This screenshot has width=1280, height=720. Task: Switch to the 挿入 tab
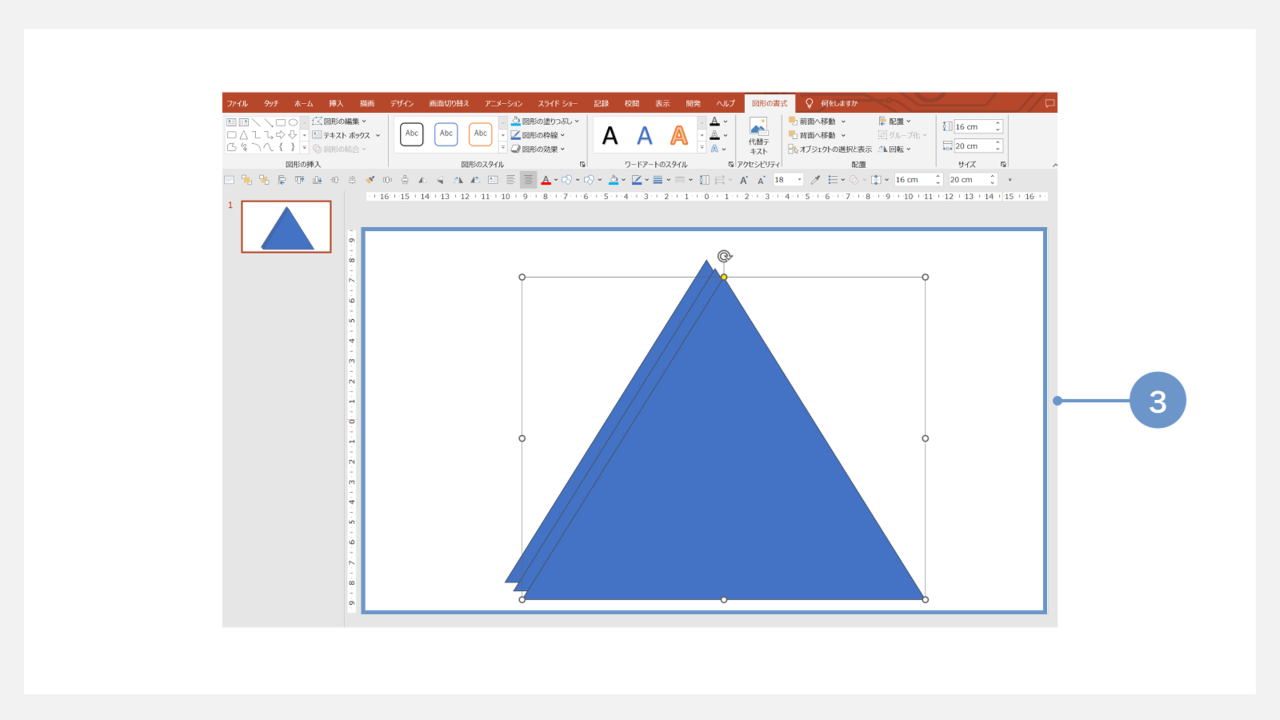click(x=336, y=103)
